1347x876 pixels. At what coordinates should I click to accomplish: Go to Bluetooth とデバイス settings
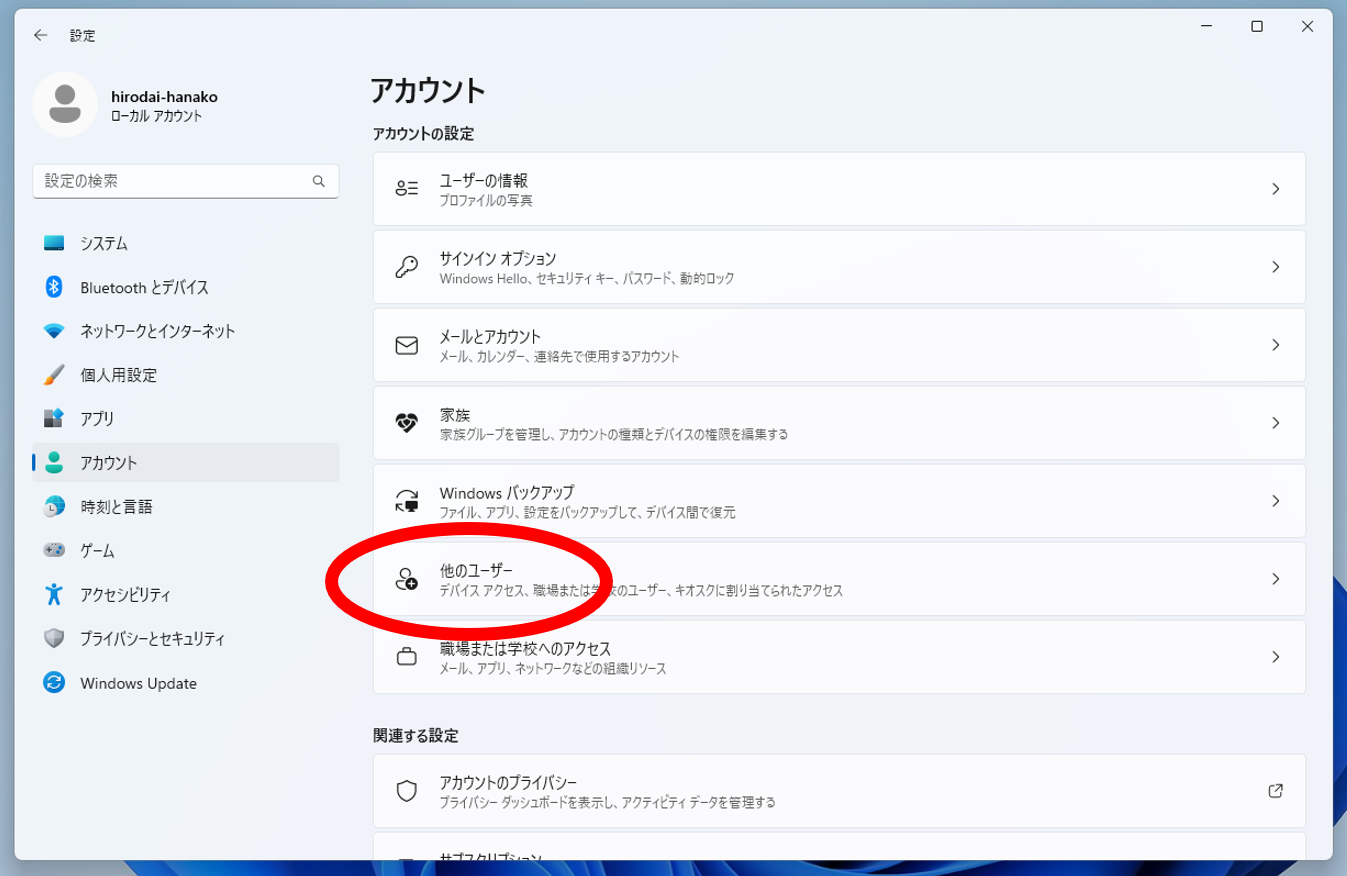click(x=186, y=287)
